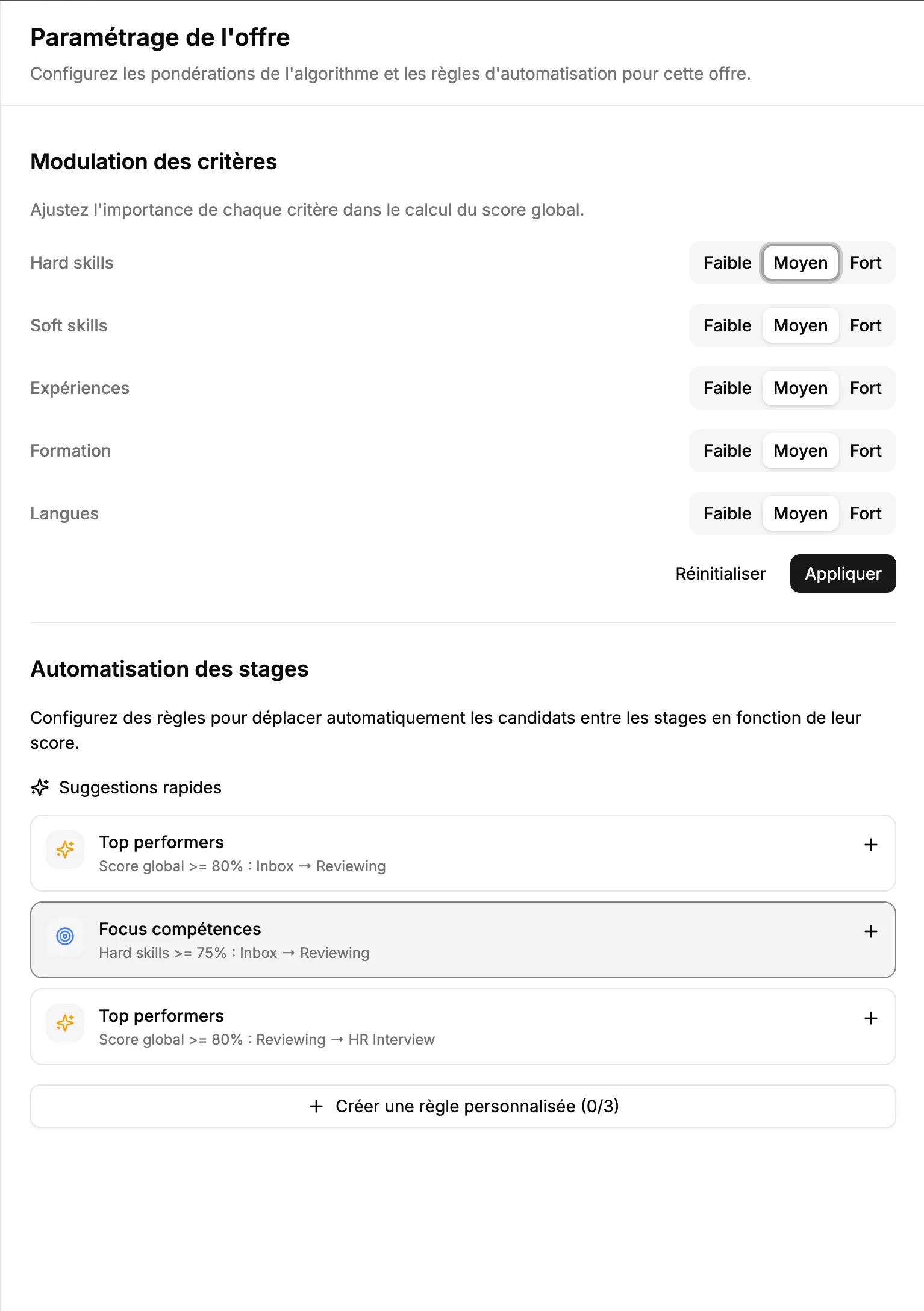Set Langues weight to Fort
Image resolution: width=924 pixels, height=1311 pixels.
866,513
